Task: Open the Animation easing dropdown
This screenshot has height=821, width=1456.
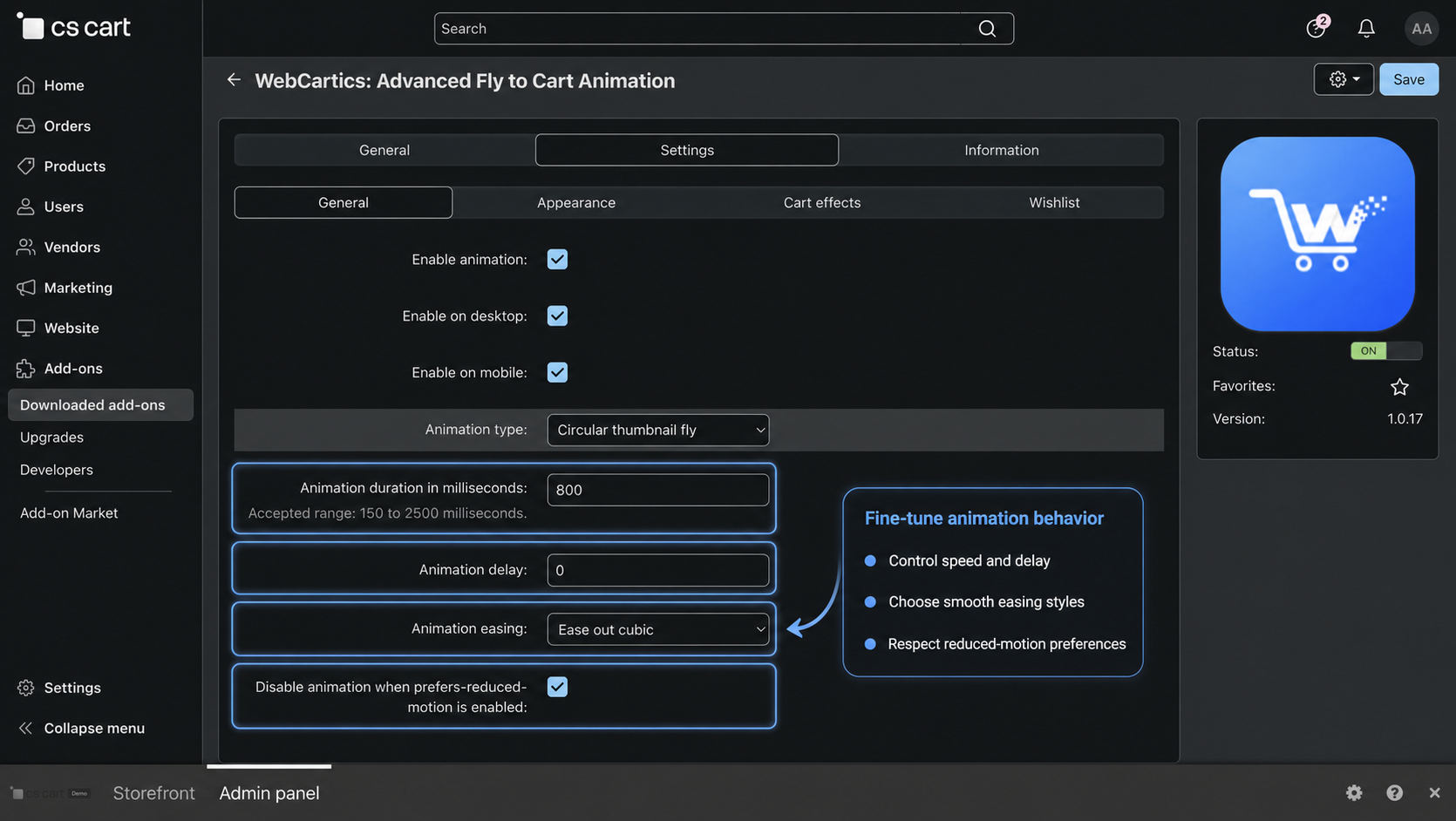Action: [x=658, y=629]
